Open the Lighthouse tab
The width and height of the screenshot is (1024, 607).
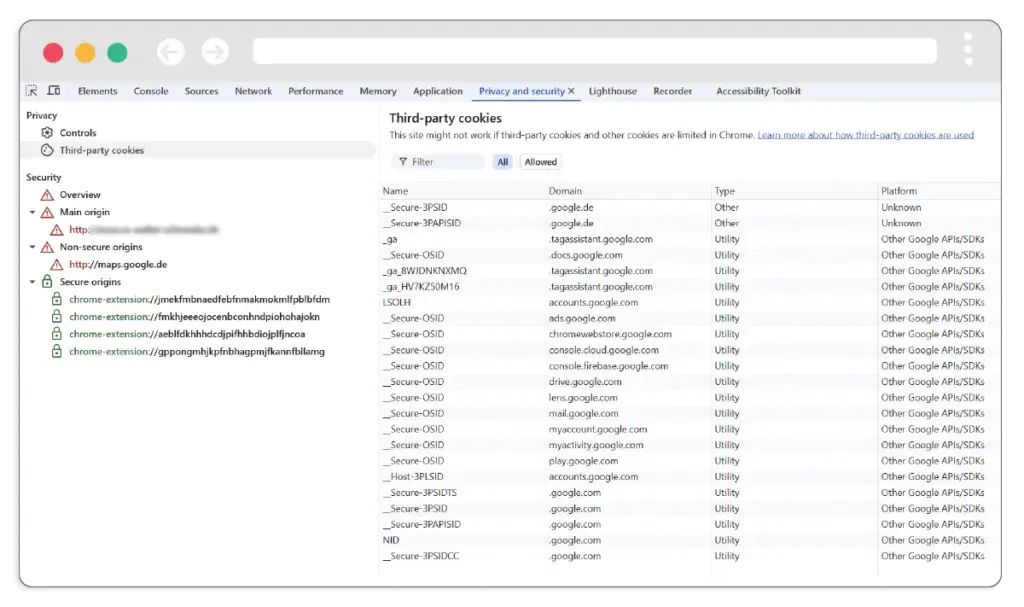tap(612, 90)
